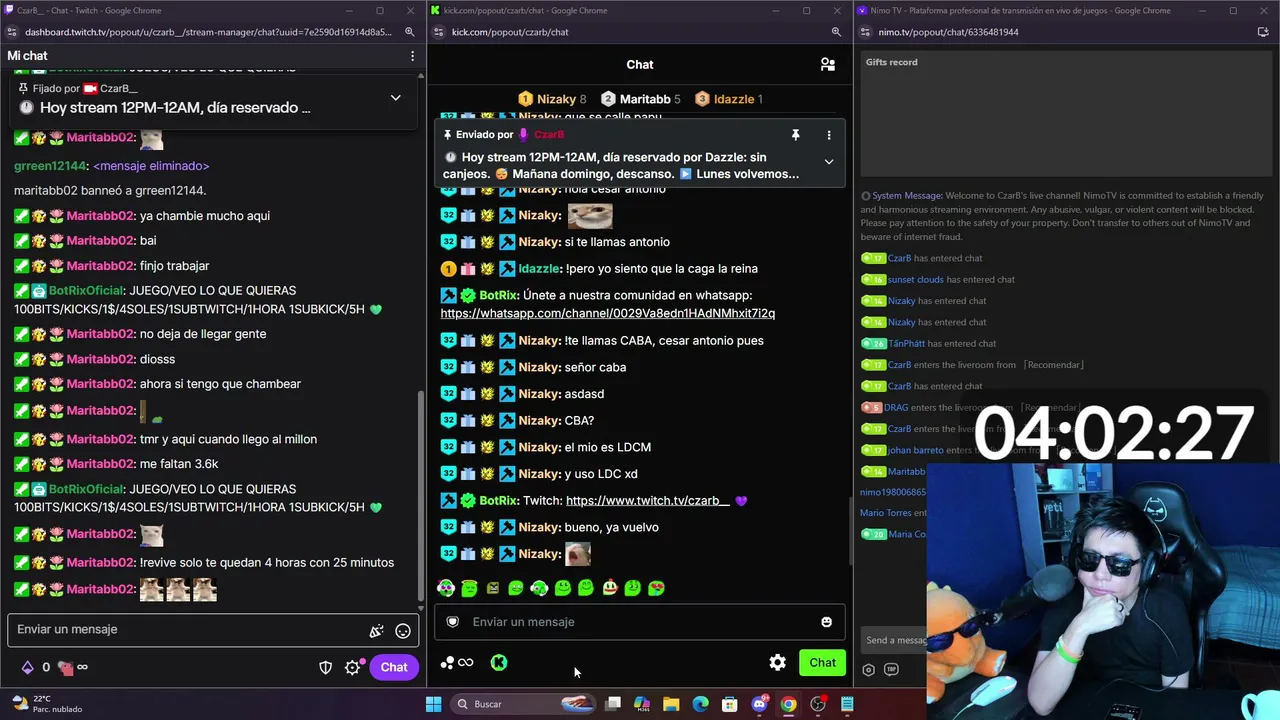Viewport: 1280px width, 720px height.
Task: Open Microsoft Edge from taskbar
Action: point(700,704)
